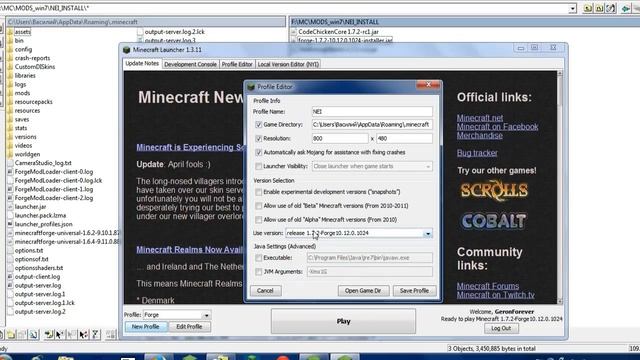Click the large Play button
Image resolution: width=640 pixels, height=360 pixels.
point(343,321)
